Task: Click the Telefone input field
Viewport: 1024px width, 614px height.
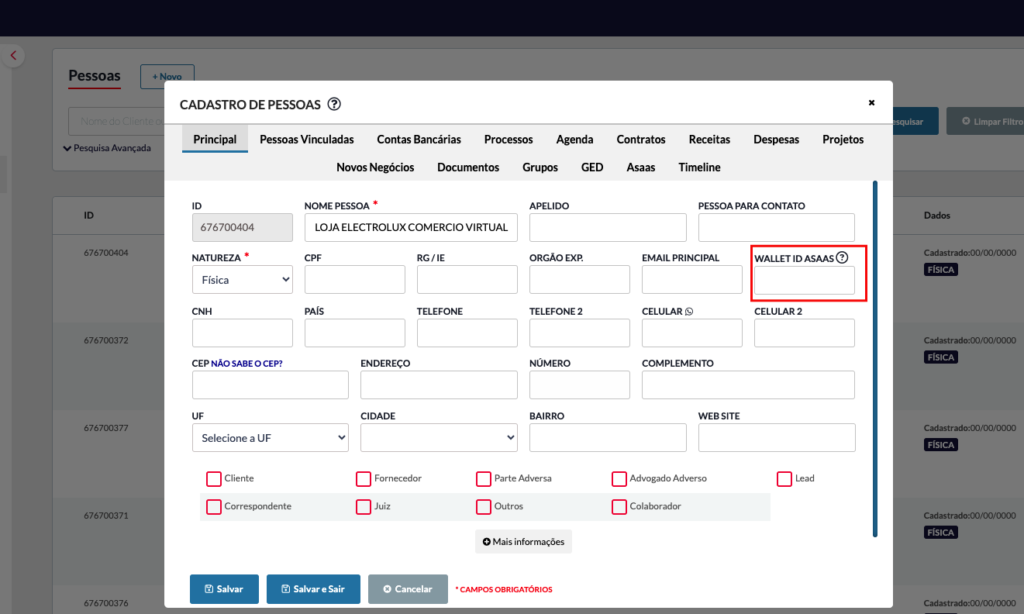Action: point(467,333)
